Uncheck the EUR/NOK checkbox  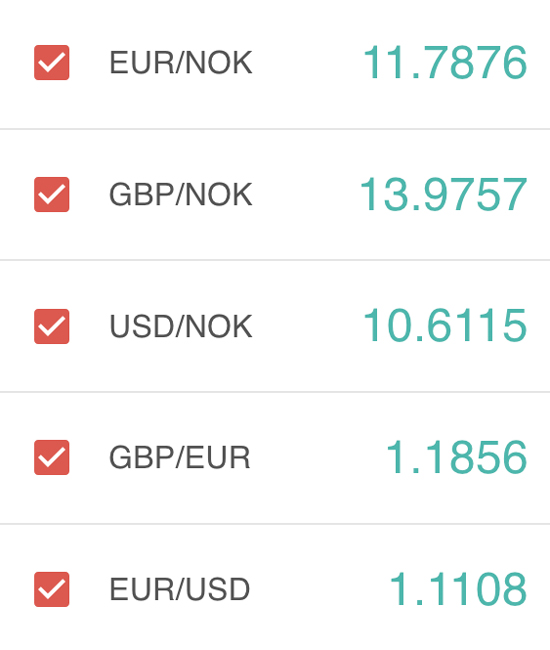pos(51,63)
